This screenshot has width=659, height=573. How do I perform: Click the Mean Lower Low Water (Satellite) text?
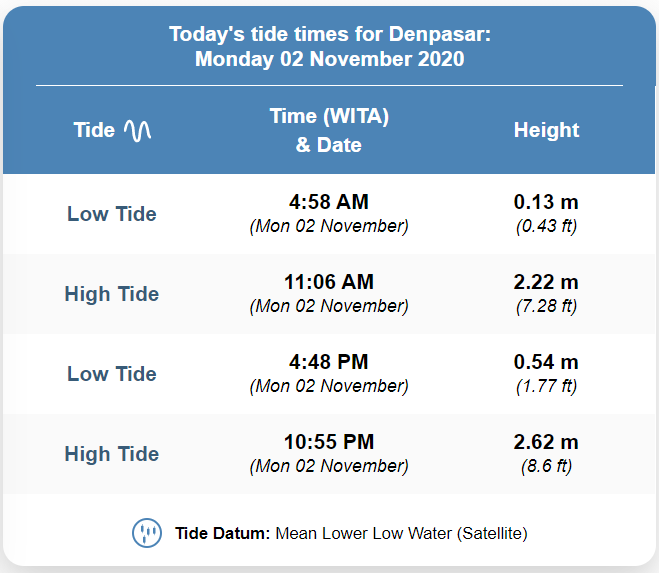coord(401,533)
